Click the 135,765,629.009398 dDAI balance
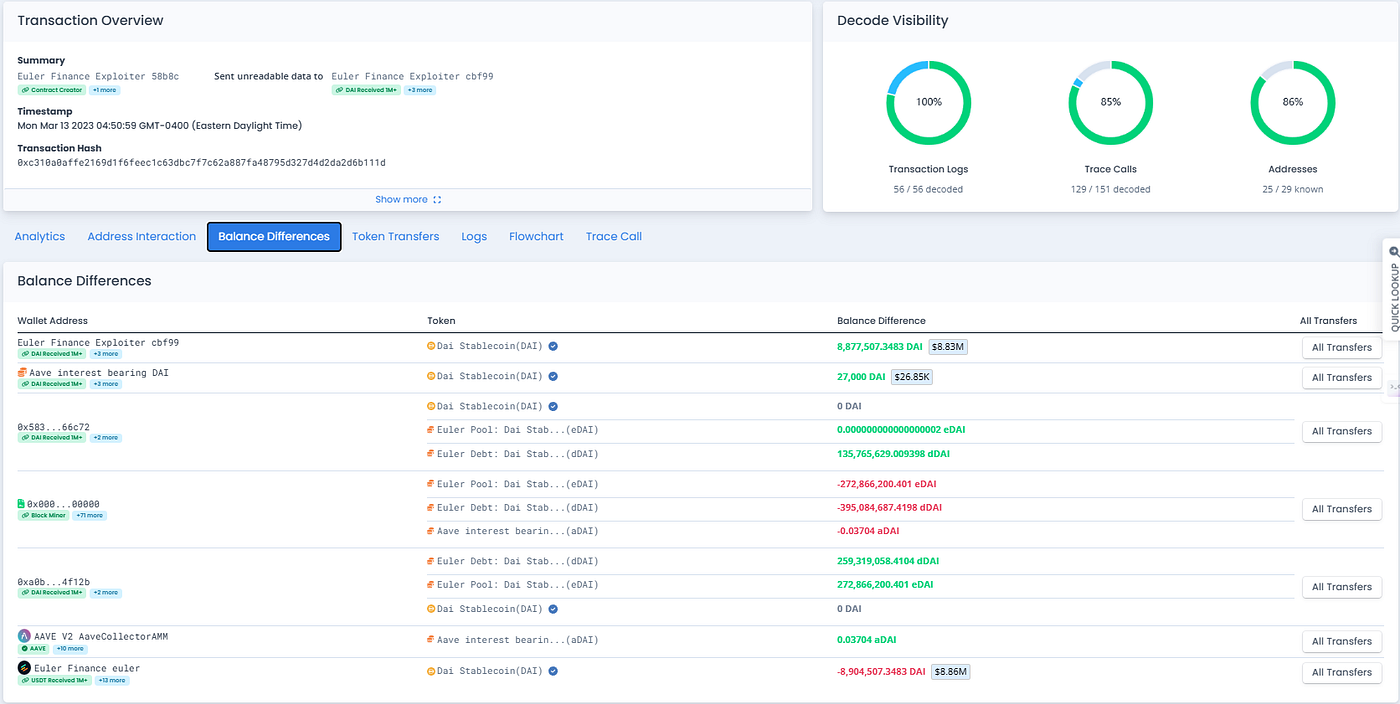The height and width of the screenshot is (704, 1400). pos(893,454)
